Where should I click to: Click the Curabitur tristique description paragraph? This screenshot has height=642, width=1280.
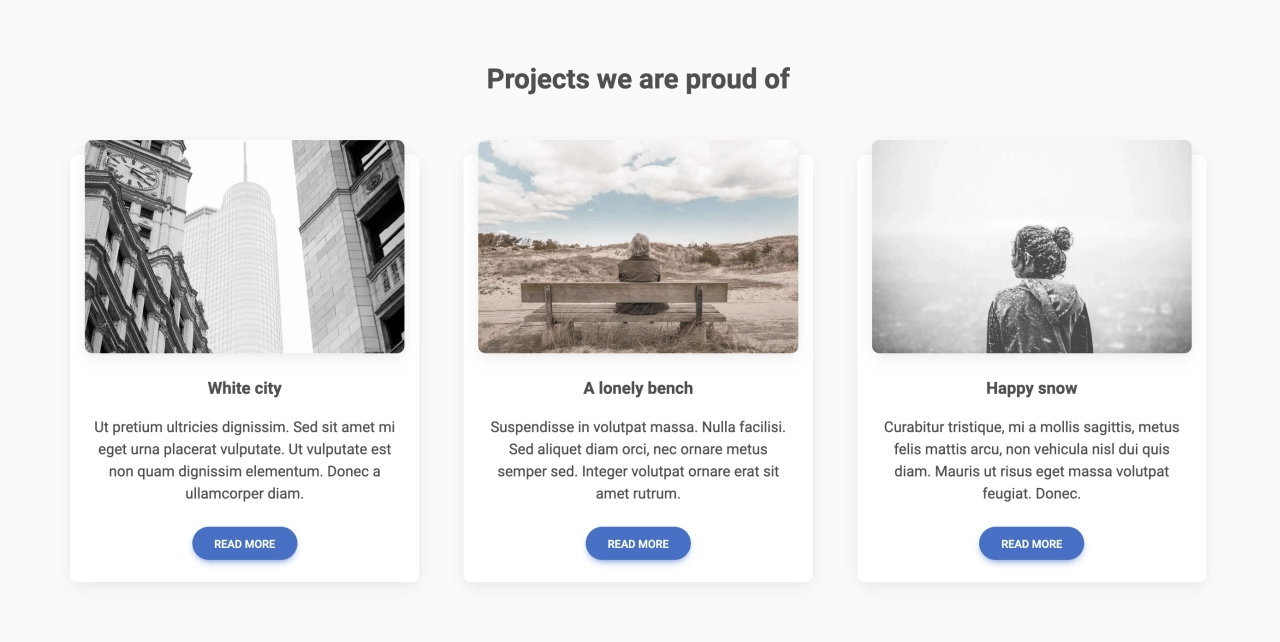pos(1031,460)
